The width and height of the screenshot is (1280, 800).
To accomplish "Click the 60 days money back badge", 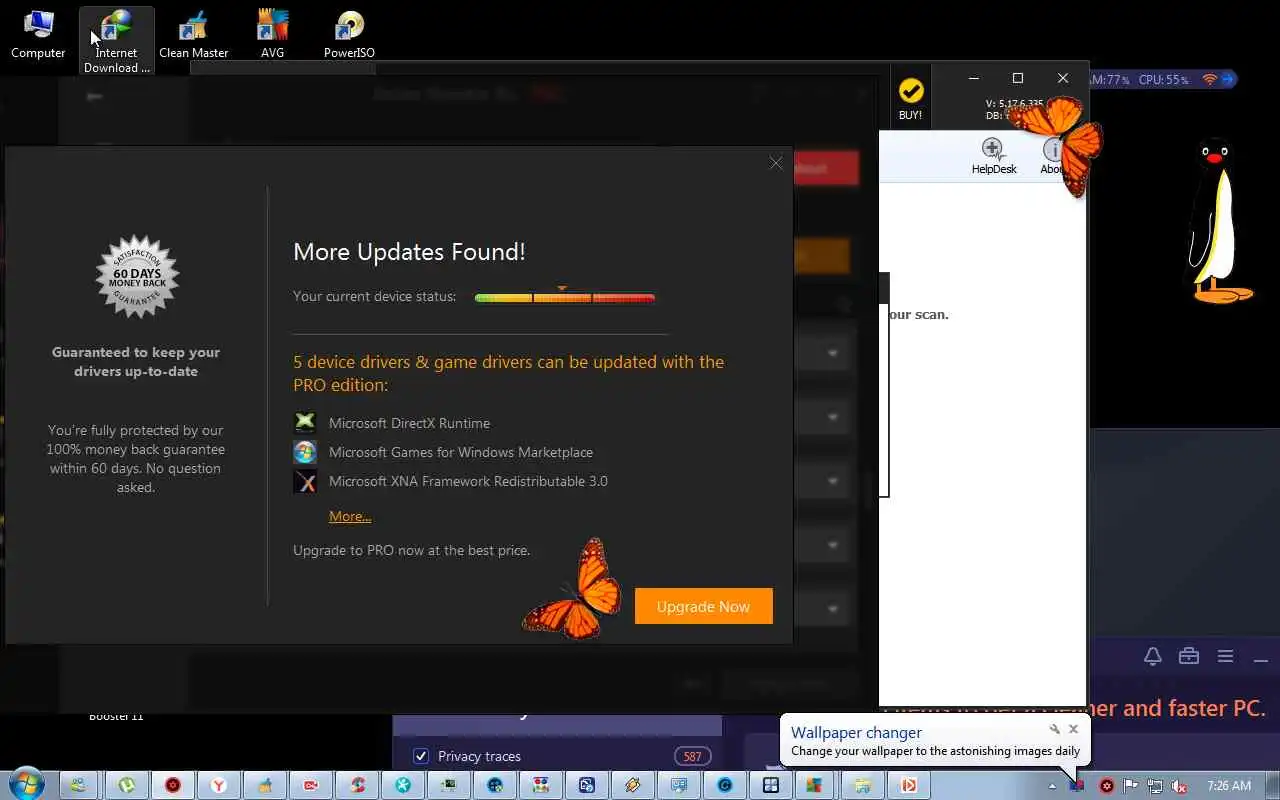I will click(x=137, y=277).
